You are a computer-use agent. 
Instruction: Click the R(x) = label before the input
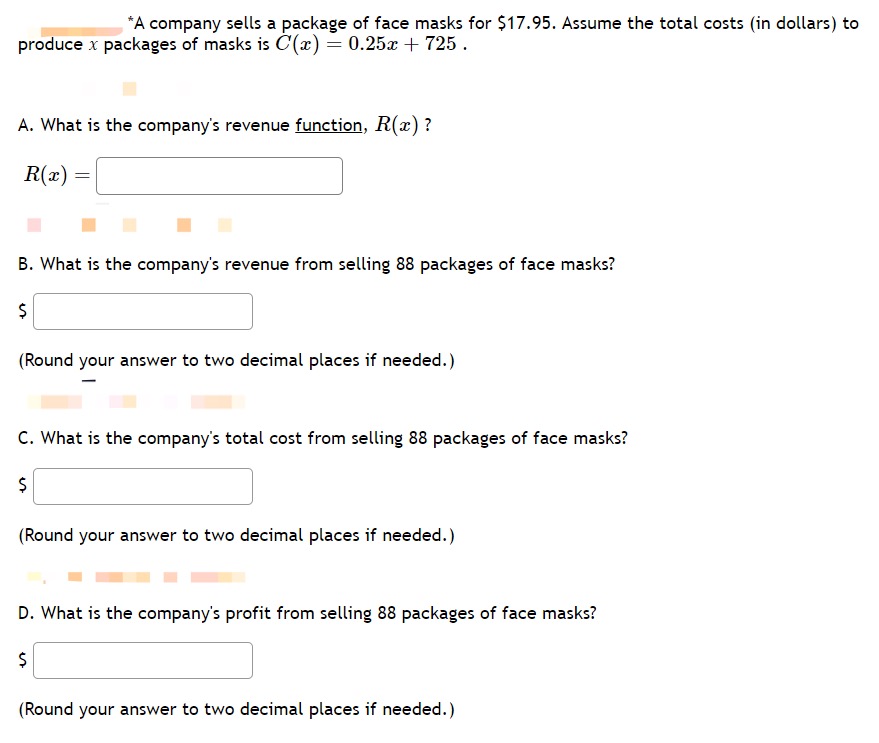[52, 176]
